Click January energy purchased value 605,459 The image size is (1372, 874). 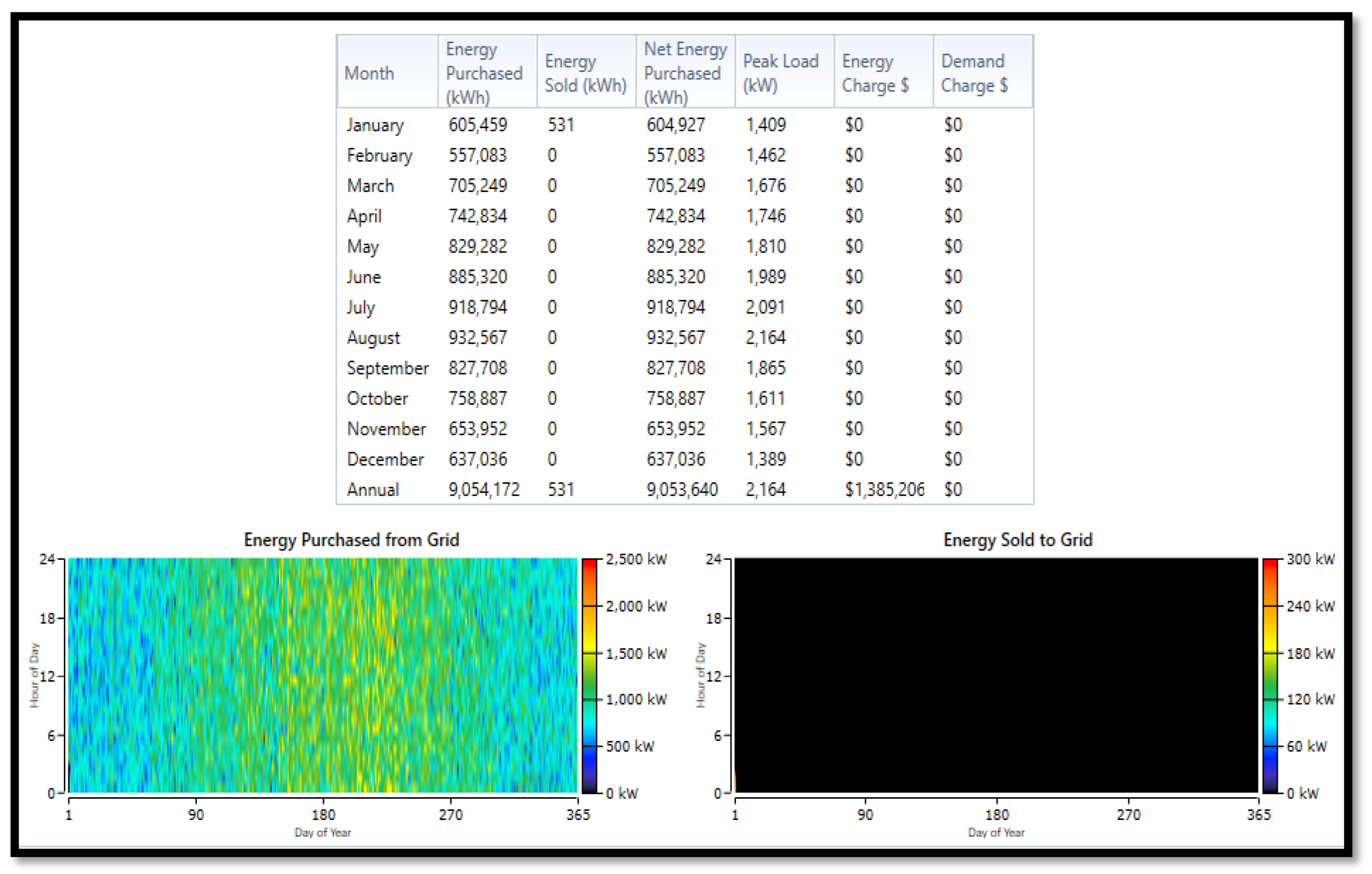point(477,125)
